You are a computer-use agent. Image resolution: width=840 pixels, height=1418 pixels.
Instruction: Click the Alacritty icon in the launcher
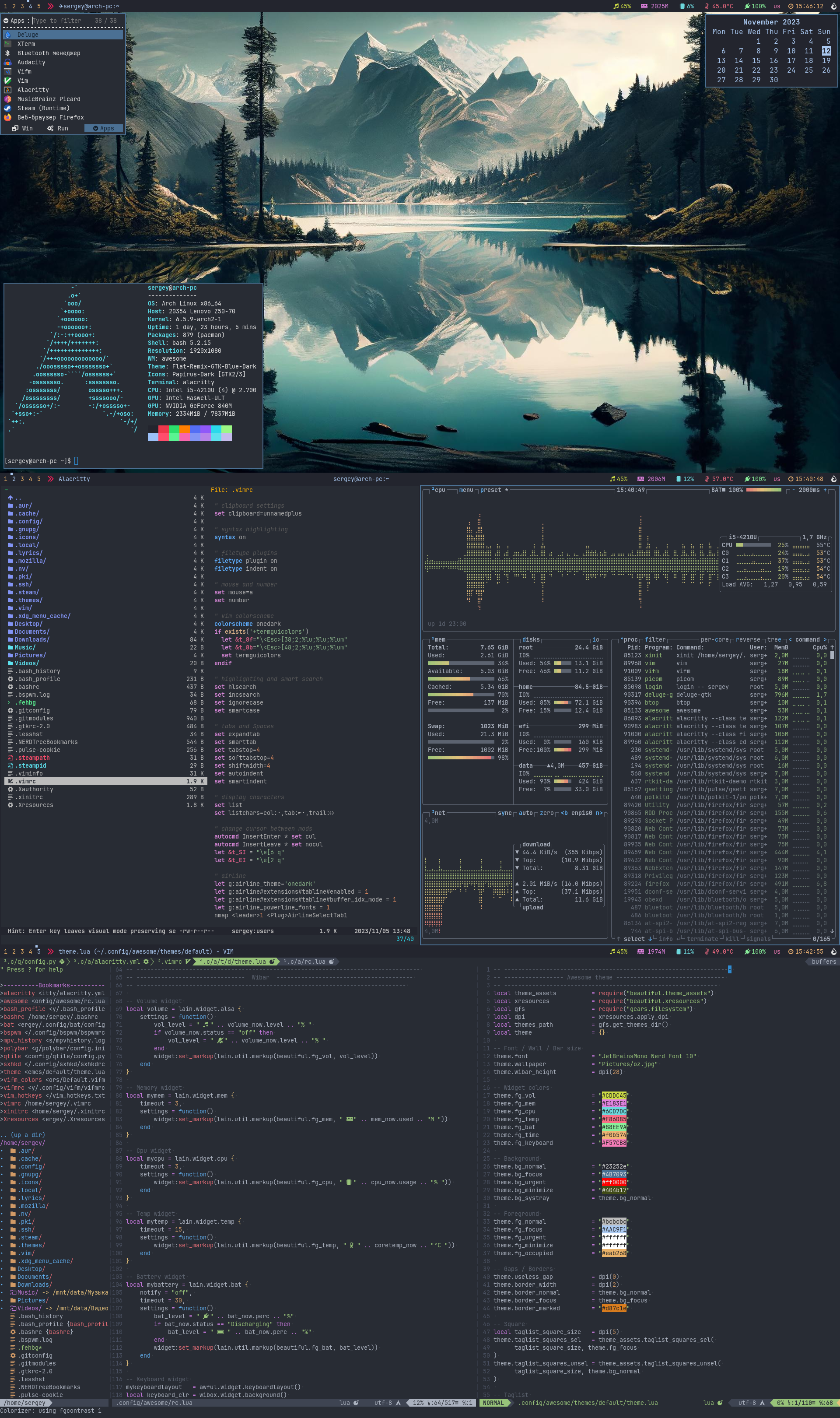pos(7,90)
